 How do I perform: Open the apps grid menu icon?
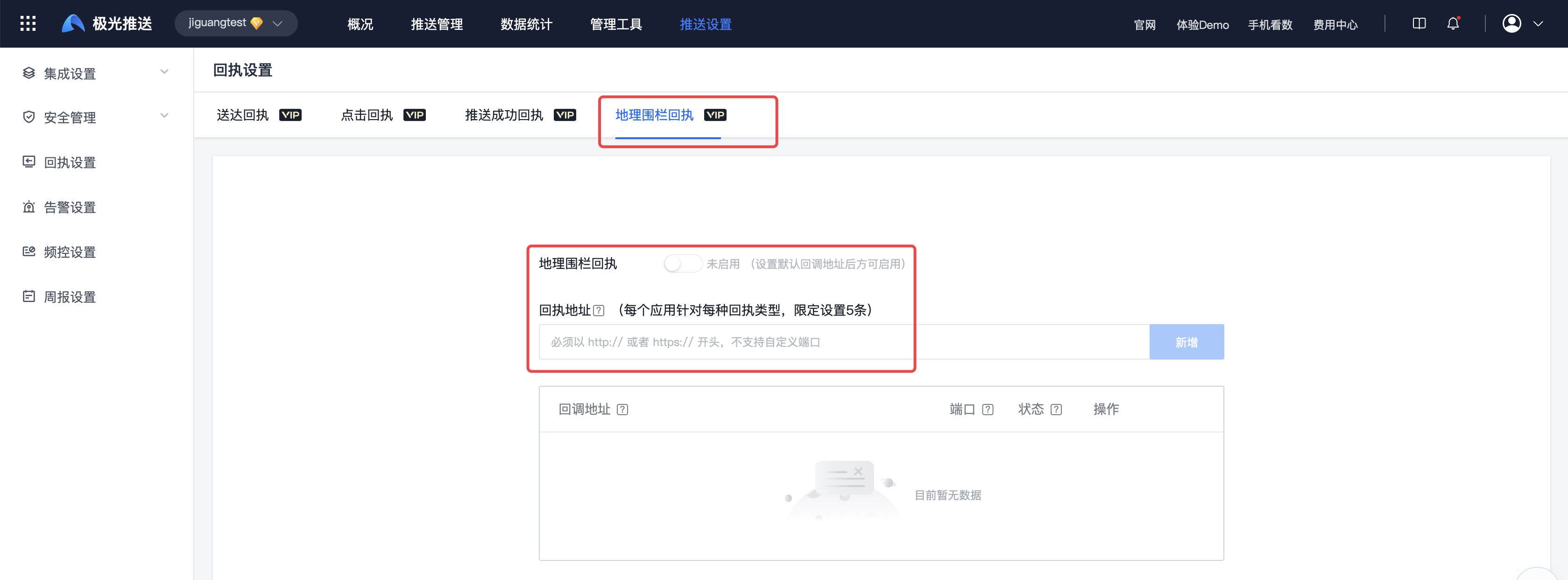point(28,24)
